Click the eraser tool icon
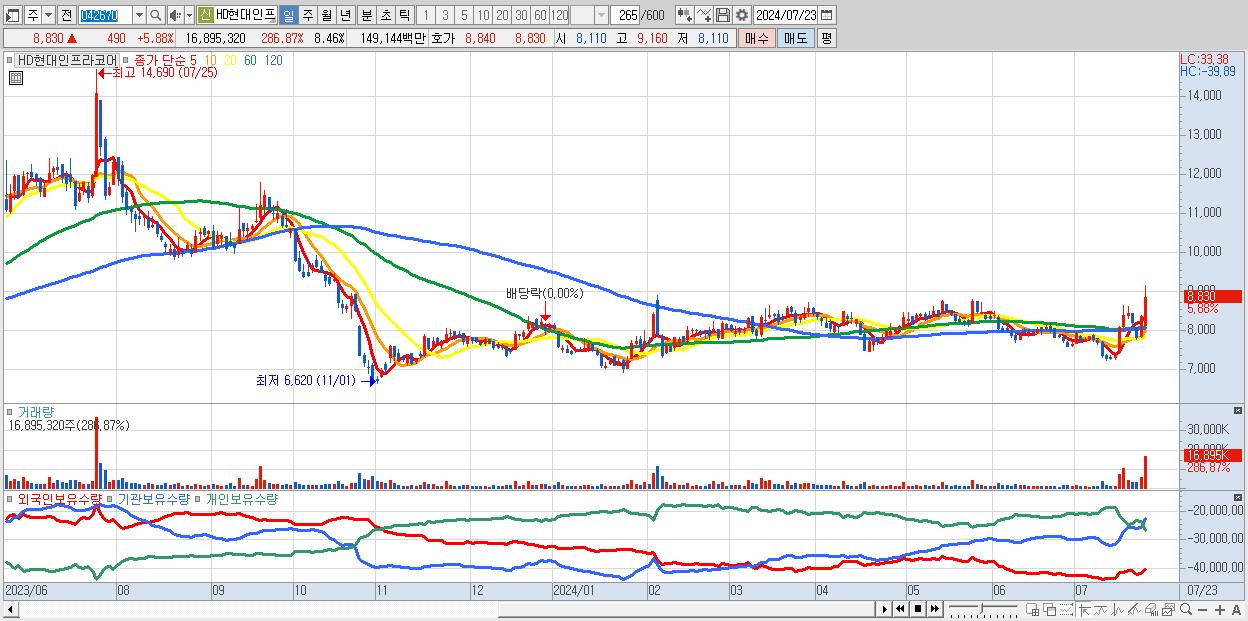The width and height of the screenshot is (1248, 621). (1151, 609)
